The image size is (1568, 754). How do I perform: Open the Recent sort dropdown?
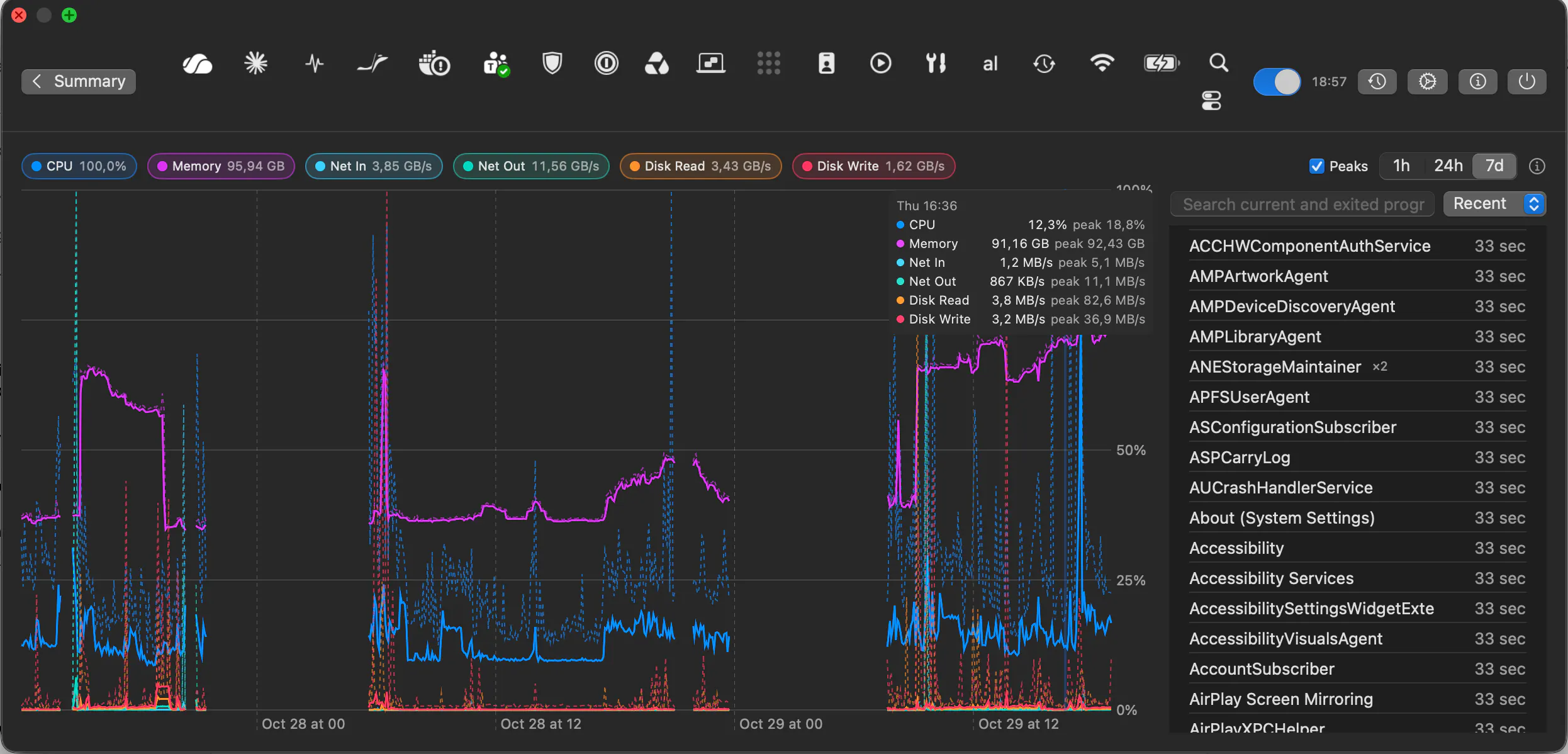(x=1494, y=204)
